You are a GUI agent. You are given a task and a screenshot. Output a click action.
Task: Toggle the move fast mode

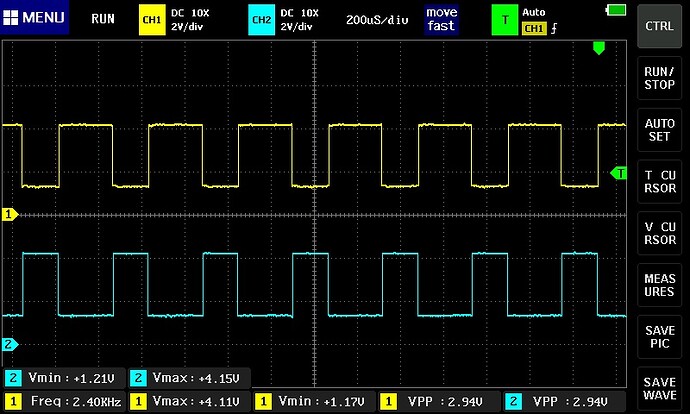coord(441,19)
